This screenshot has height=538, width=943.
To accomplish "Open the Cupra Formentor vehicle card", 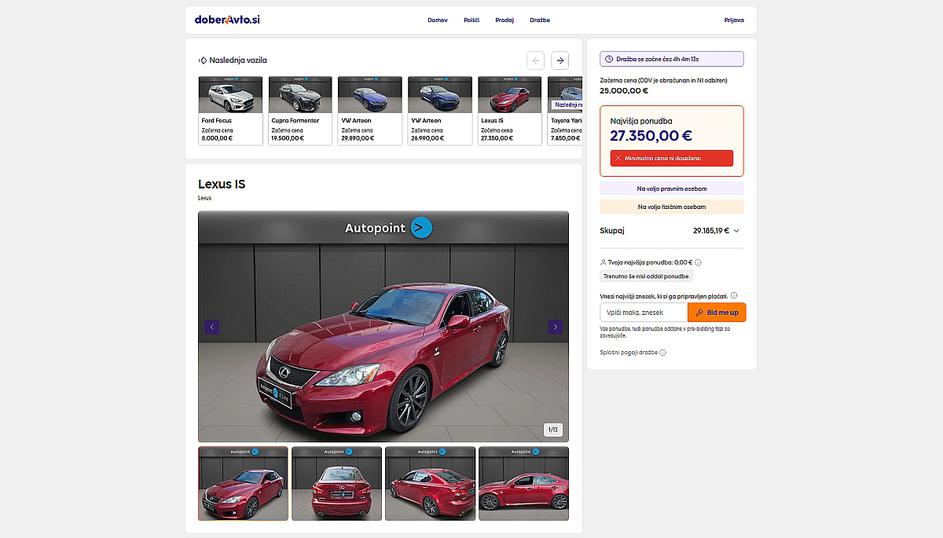I will pos(300,110).
